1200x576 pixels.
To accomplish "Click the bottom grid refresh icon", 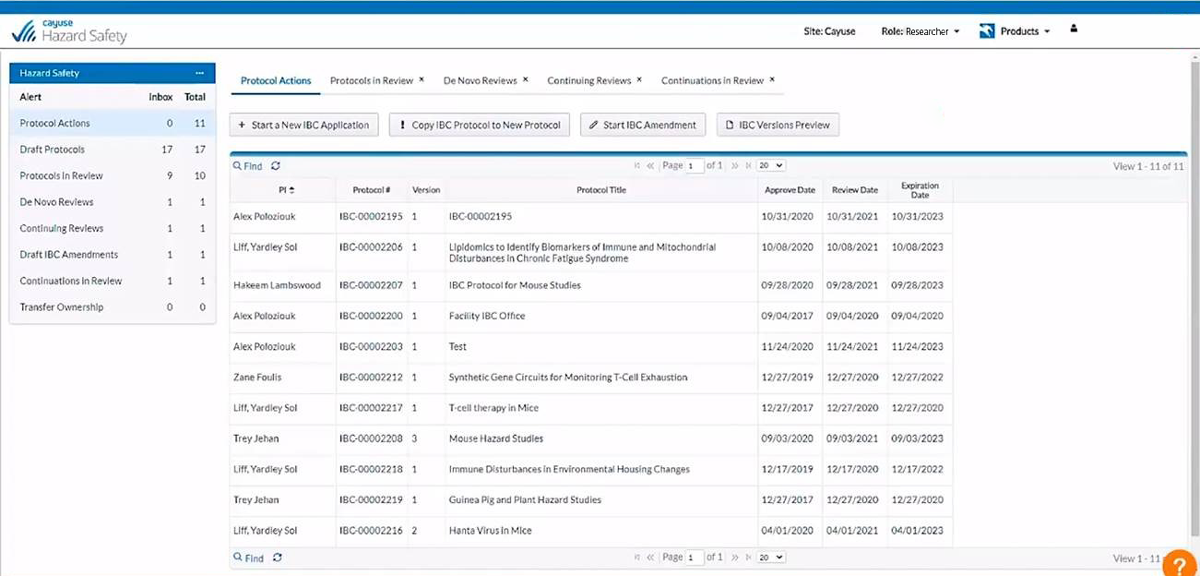I will pos(277,558).
